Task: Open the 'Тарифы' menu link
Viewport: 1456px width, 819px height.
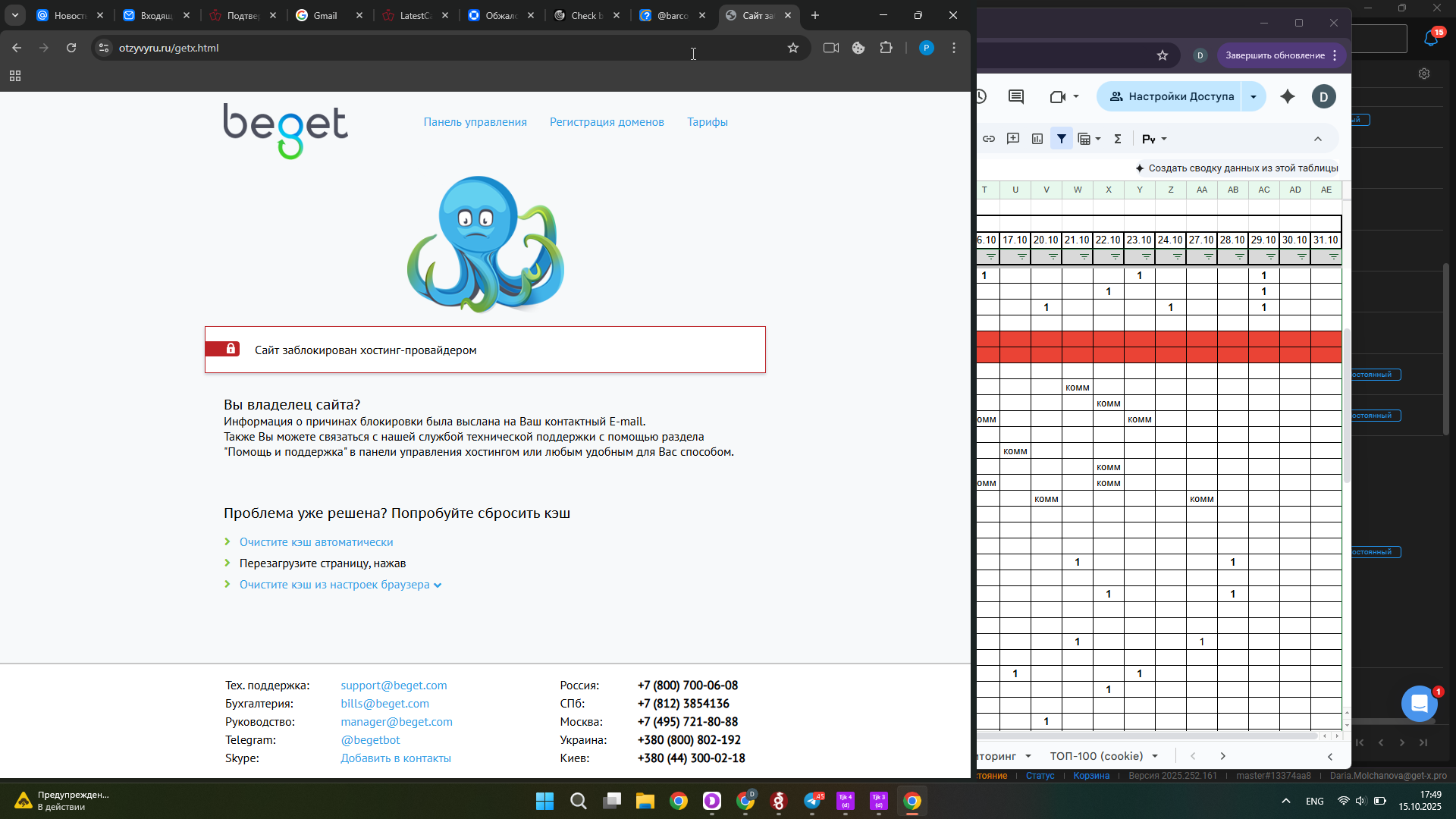Action: pyautogui.click(x=707, y=122)
